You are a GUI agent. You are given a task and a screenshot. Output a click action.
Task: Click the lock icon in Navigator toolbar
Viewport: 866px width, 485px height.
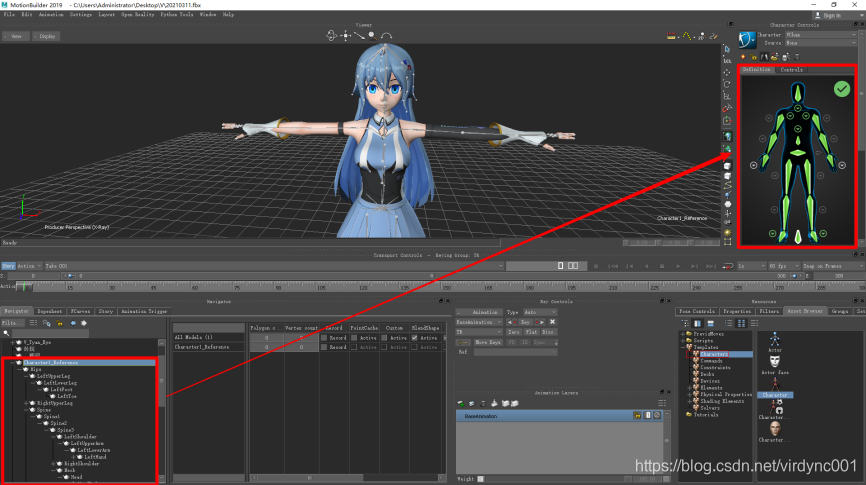(x=60, y=323)
